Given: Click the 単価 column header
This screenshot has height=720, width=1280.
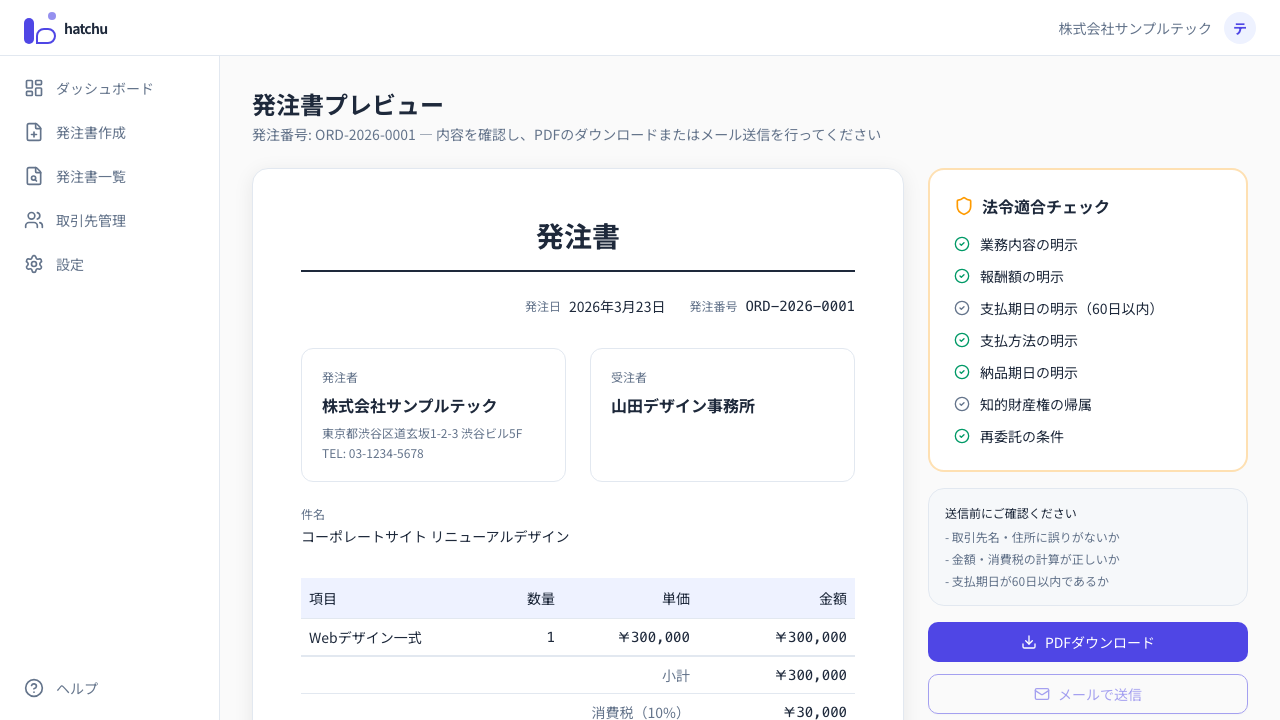Looking at the screenshot, I should tap(676, 598).
